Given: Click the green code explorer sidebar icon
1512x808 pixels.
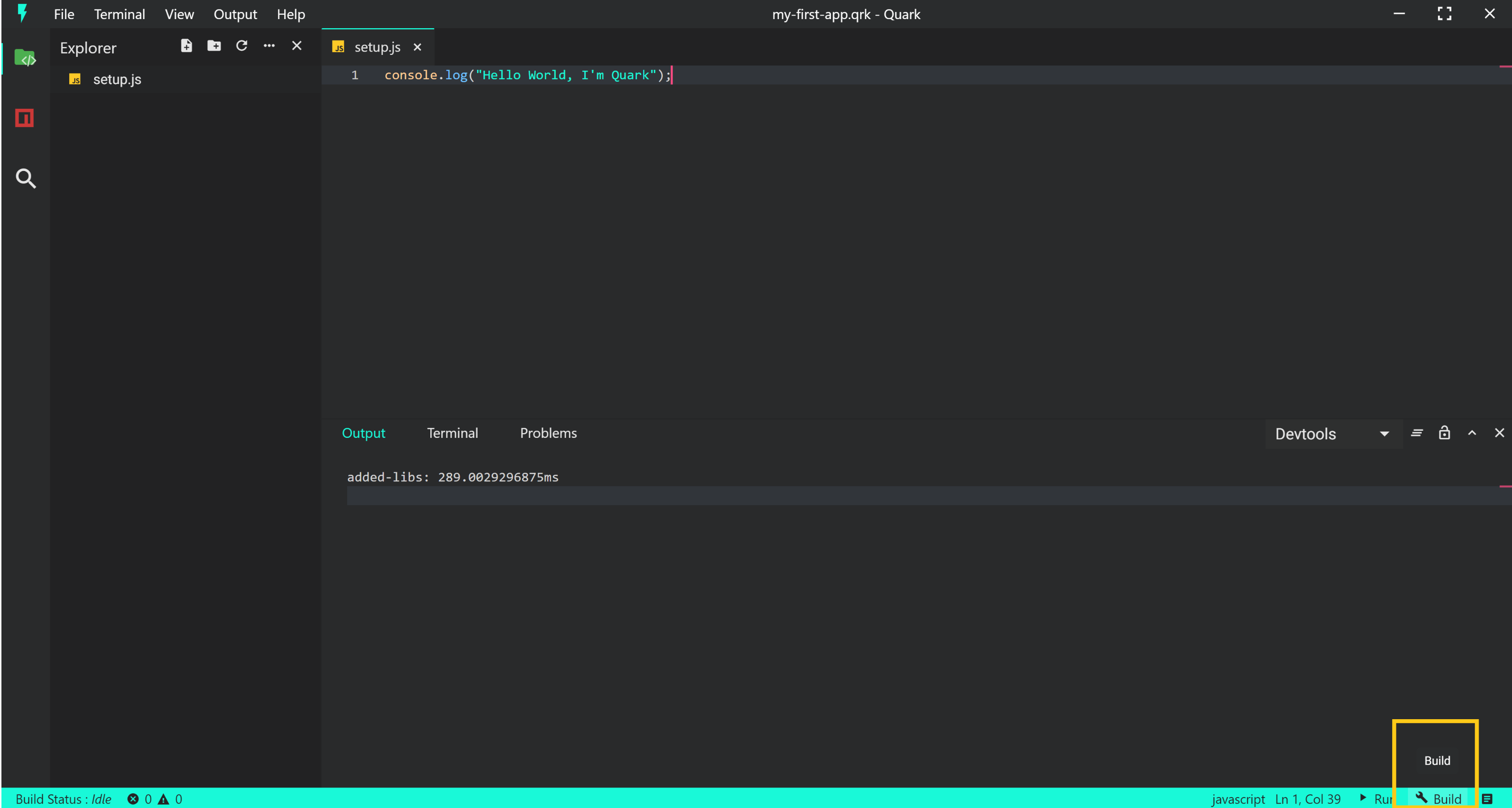Looking at the screenshot, I should (x=25, y=58).
